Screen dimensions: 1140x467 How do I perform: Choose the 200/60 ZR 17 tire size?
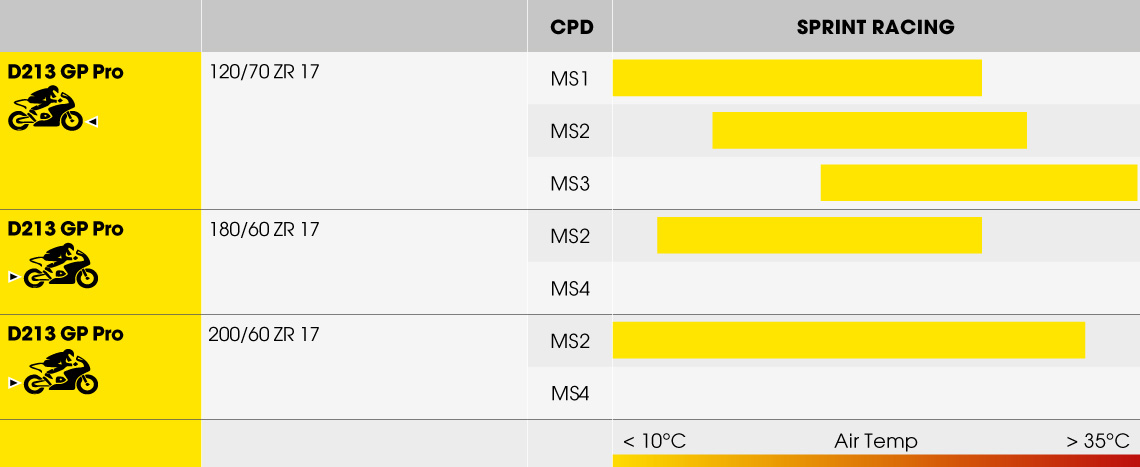pyautogui.click(x=264, y=334)
